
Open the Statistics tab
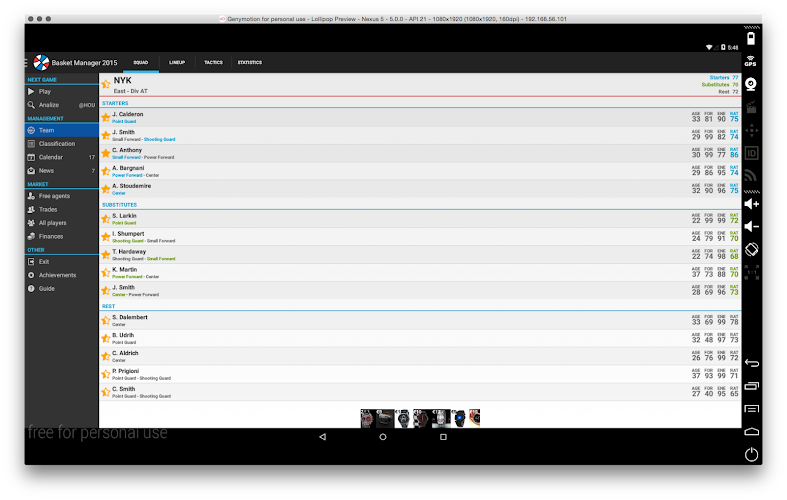(x=249, y=63)
